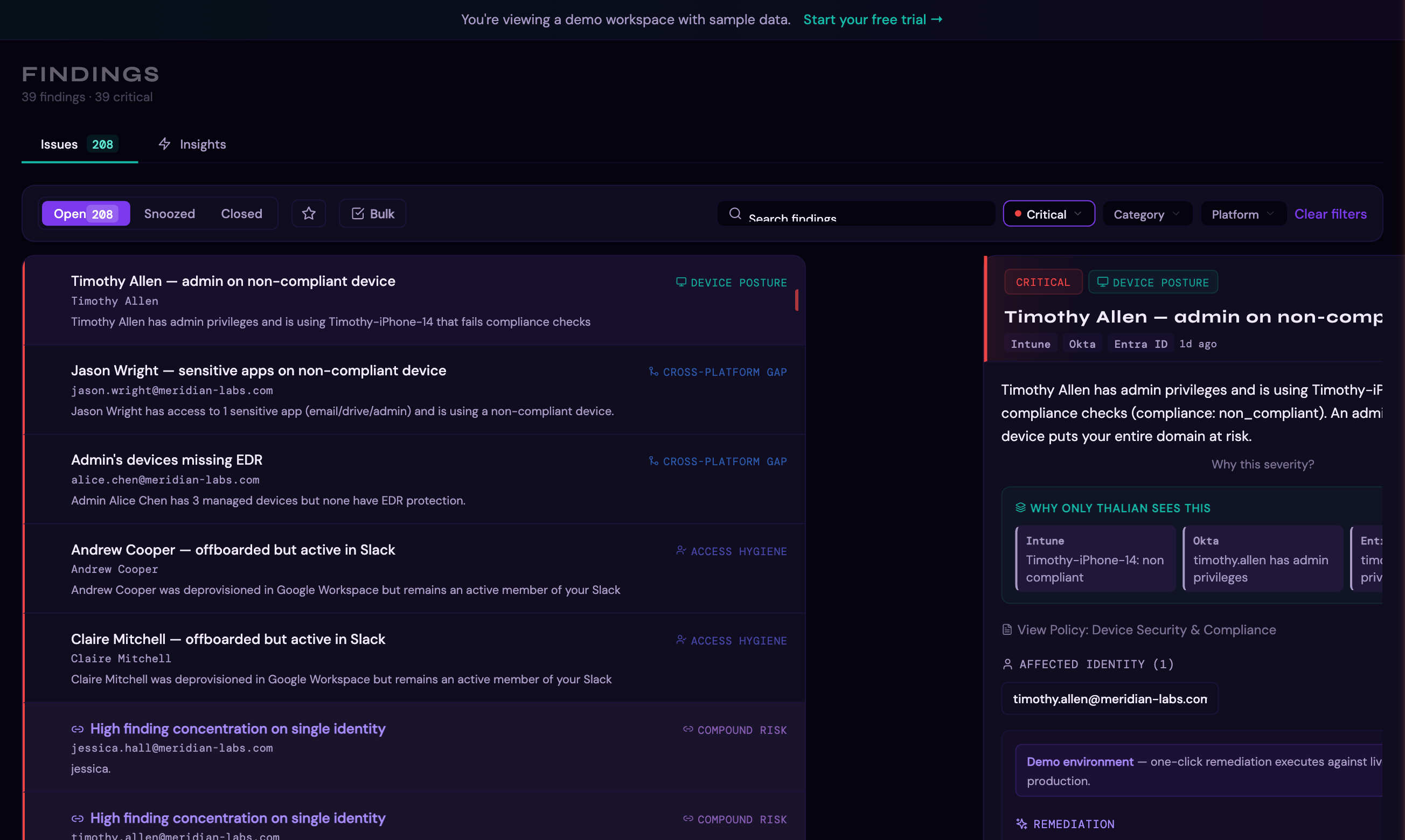
Task: Click the '39 findings · 39 critical' summary
Action: point(87,97)
